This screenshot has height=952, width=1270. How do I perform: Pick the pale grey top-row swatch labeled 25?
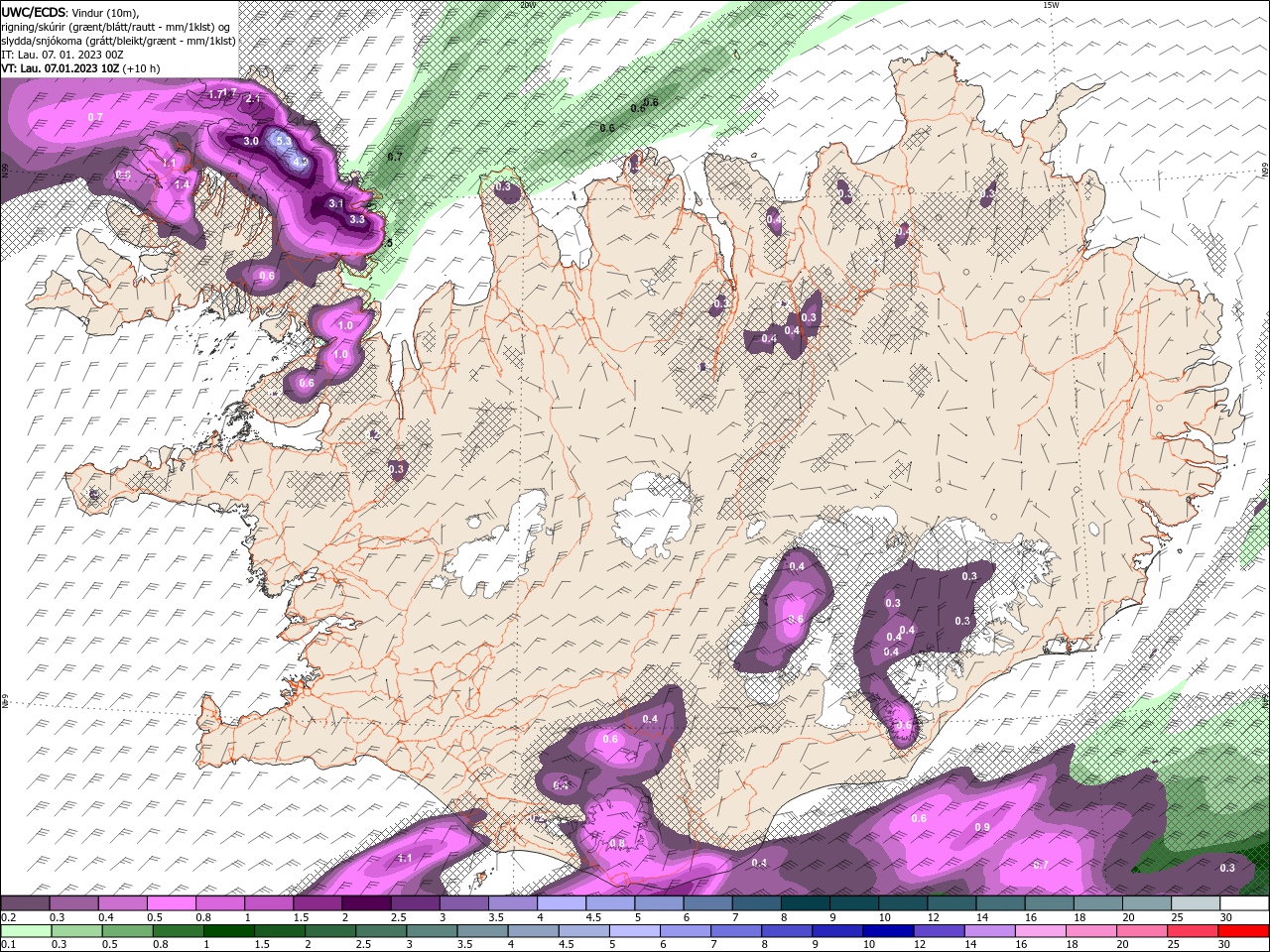pos(1197,903)
